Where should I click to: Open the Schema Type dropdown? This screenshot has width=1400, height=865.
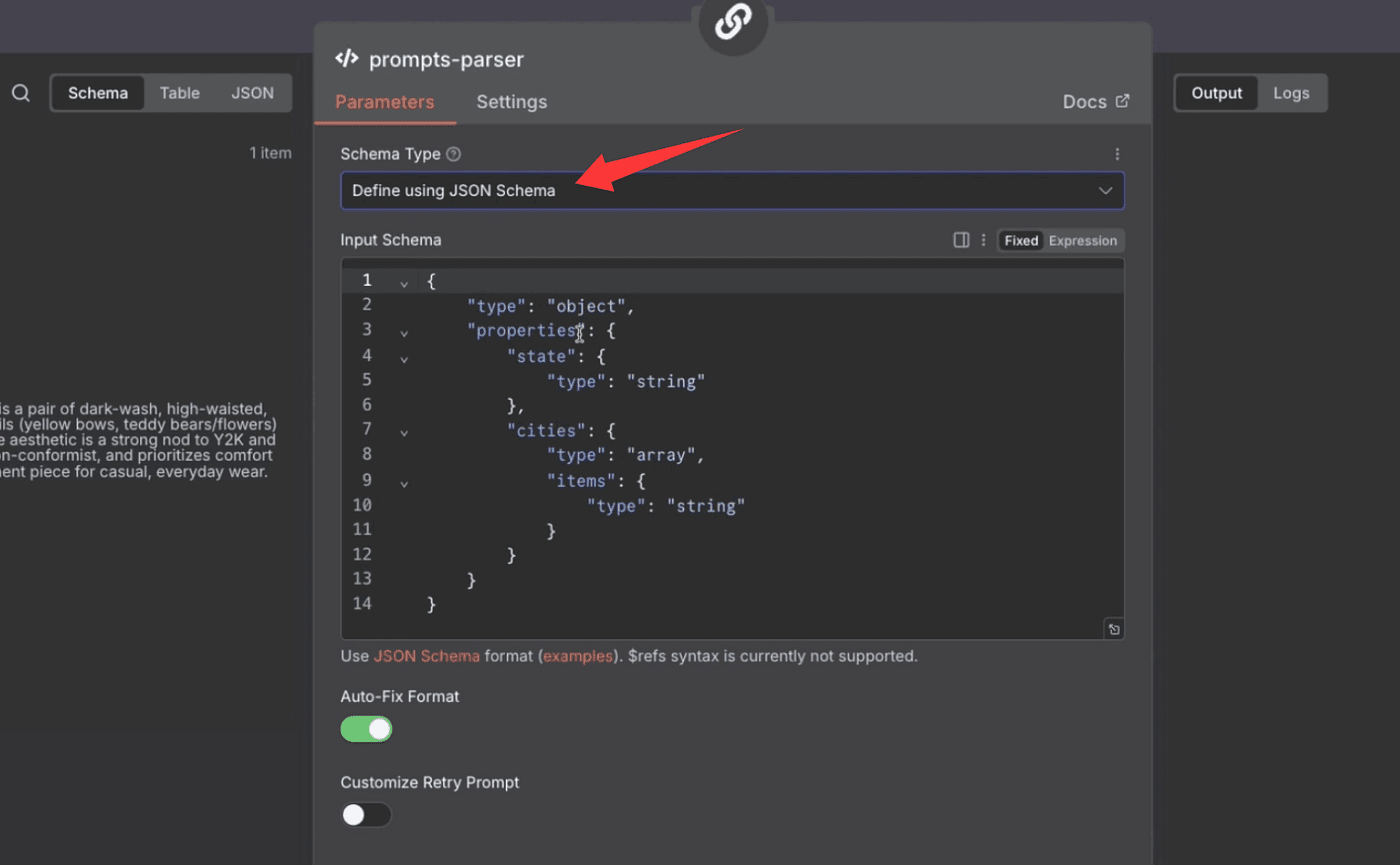(732, 191)
